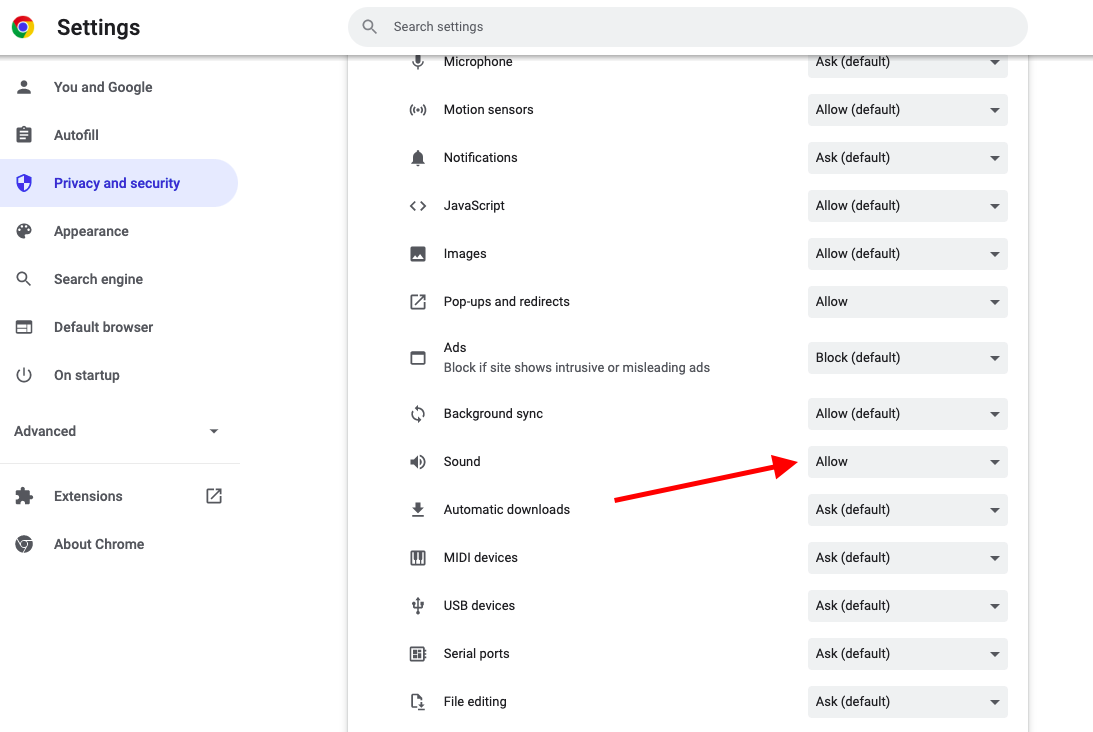Image resolution: width=1093 pixels, height=732 pixels.
Task: Click the Sound speaker icon
Action: pos(417,461)
